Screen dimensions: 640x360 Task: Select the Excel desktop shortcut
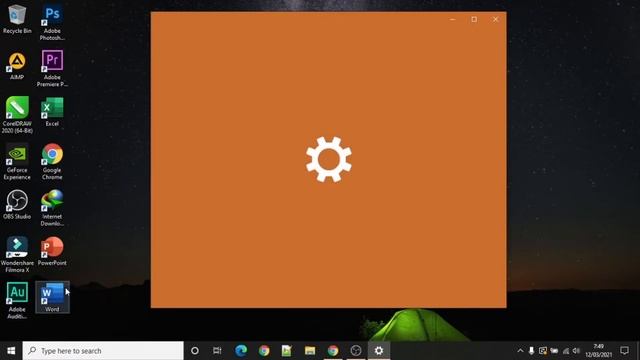(x=52, y=112)
